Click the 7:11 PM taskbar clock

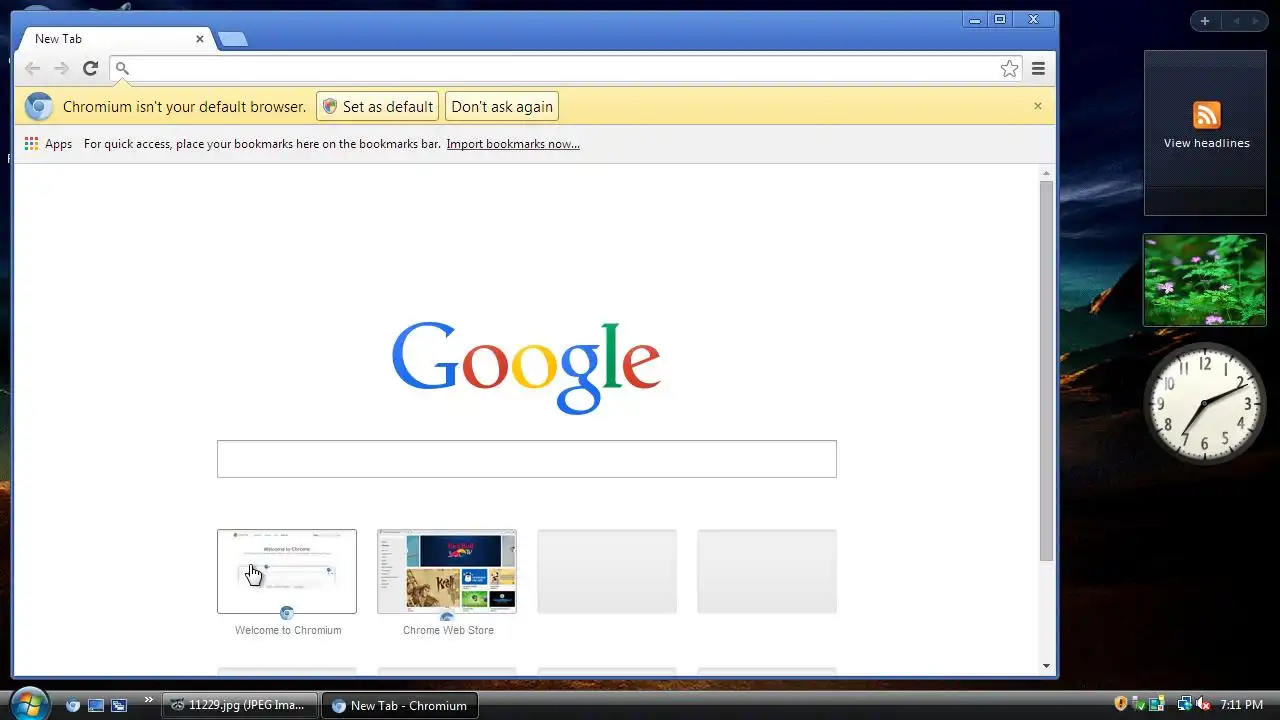[1241, 705]
